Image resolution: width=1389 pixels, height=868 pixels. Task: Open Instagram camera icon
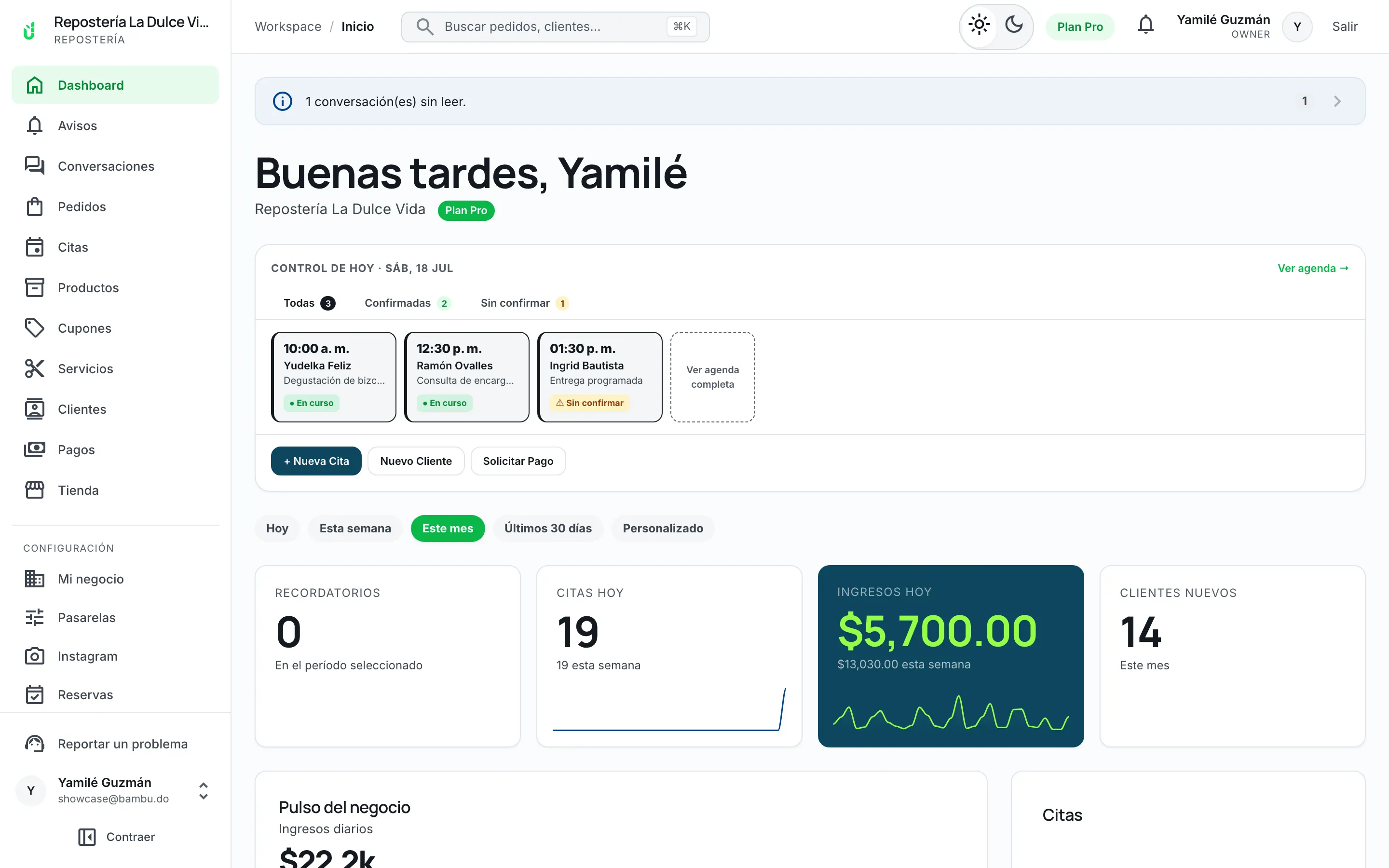coord(34,656)
